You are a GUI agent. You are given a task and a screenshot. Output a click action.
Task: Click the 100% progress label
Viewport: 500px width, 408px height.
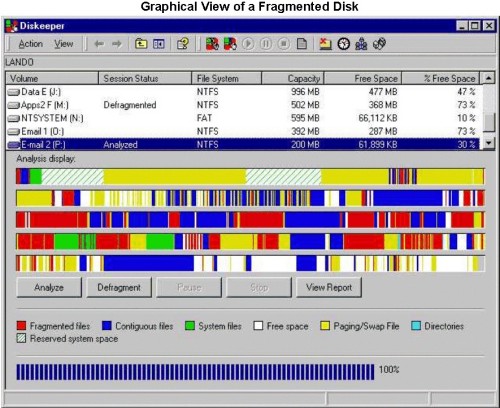(x=389, y=370)
